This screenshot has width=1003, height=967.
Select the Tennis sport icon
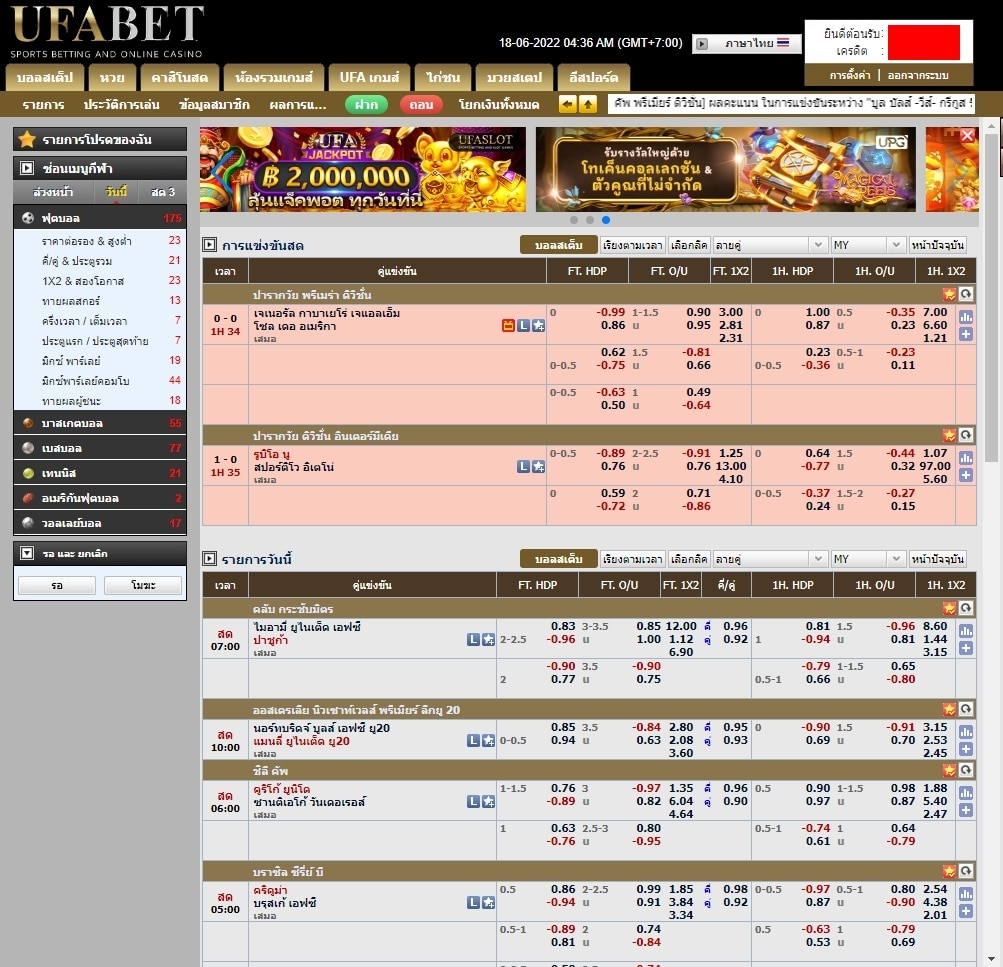[x=28, y=473]
